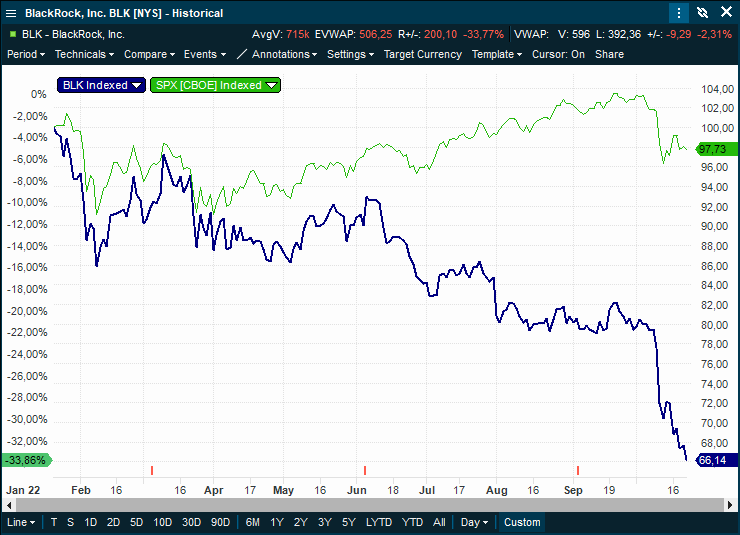Open the Technicals dropdown

(84, 54)
